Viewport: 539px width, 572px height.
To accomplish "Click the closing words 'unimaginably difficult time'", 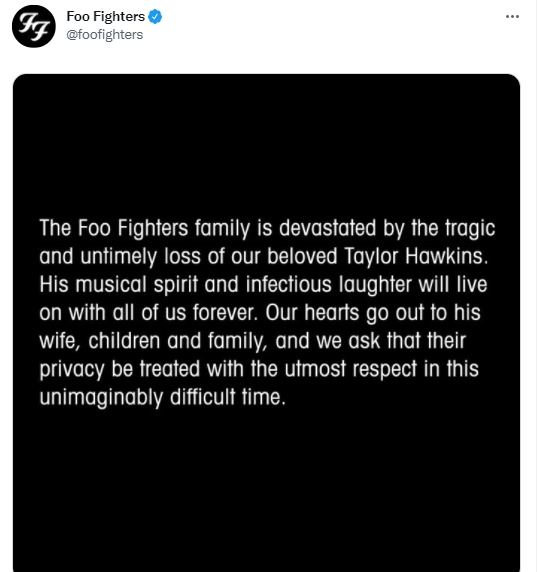I will click(162, 397).
